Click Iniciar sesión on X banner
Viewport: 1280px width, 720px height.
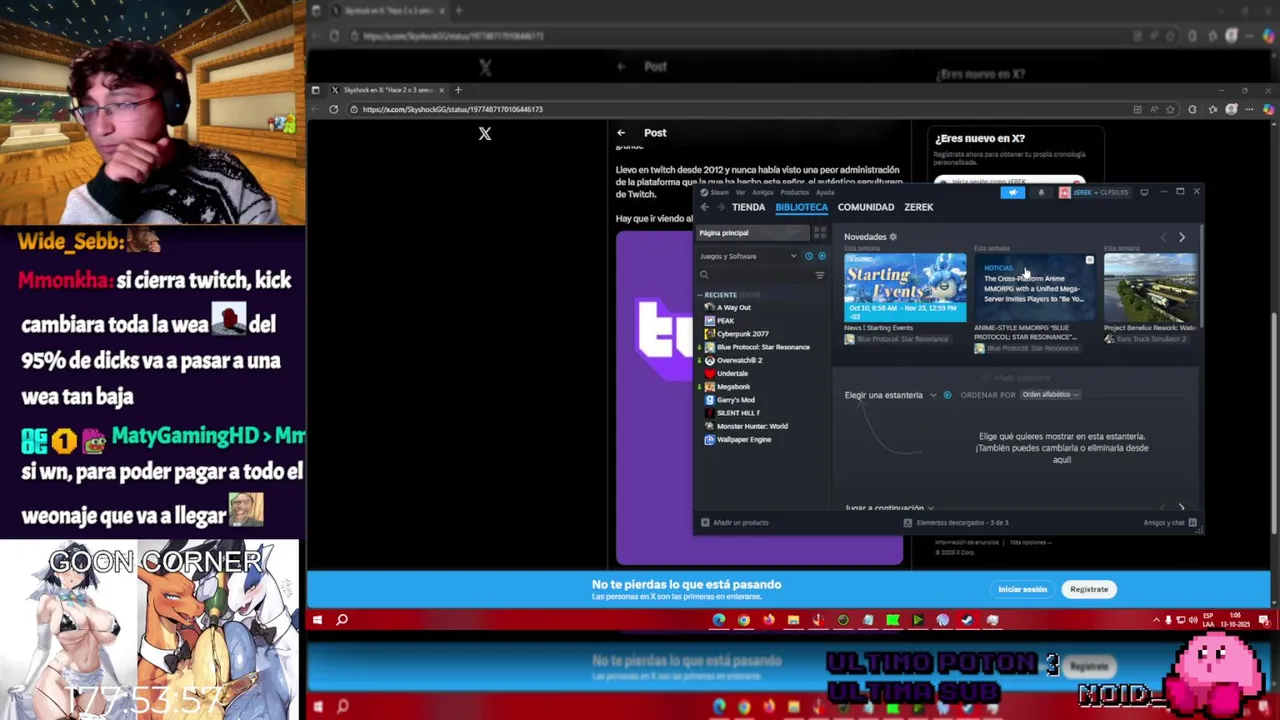(1022, 589)
